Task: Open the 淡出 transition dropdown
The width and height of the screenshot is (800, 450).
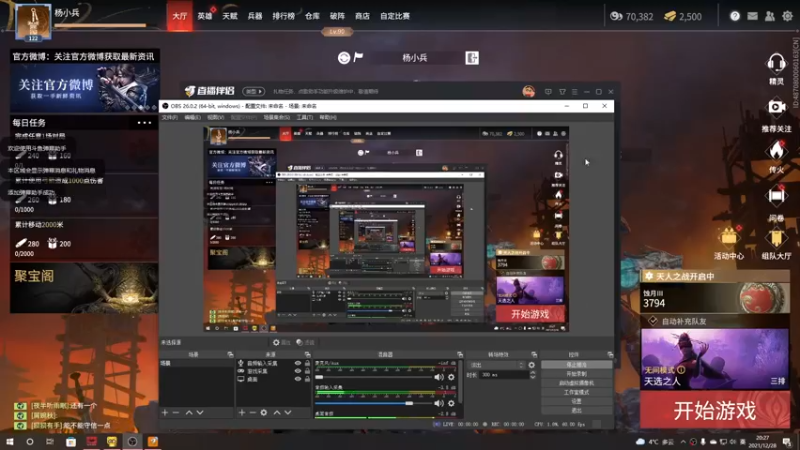Action: 496,365
